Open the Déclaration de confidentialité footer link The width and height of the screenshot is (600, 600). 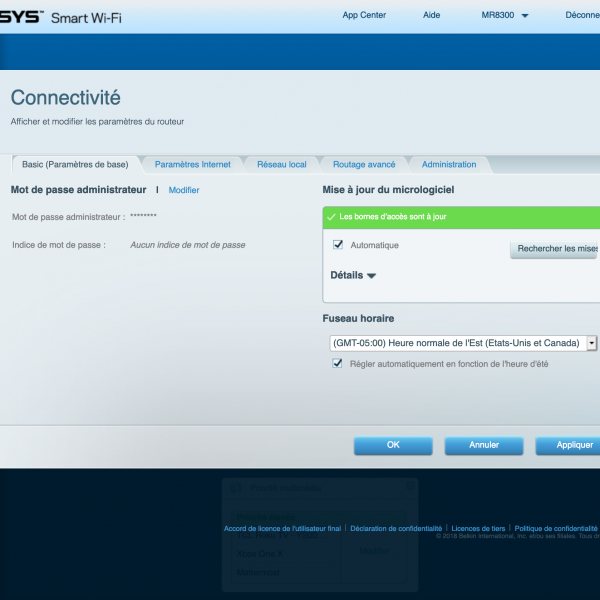pos(396,528)
